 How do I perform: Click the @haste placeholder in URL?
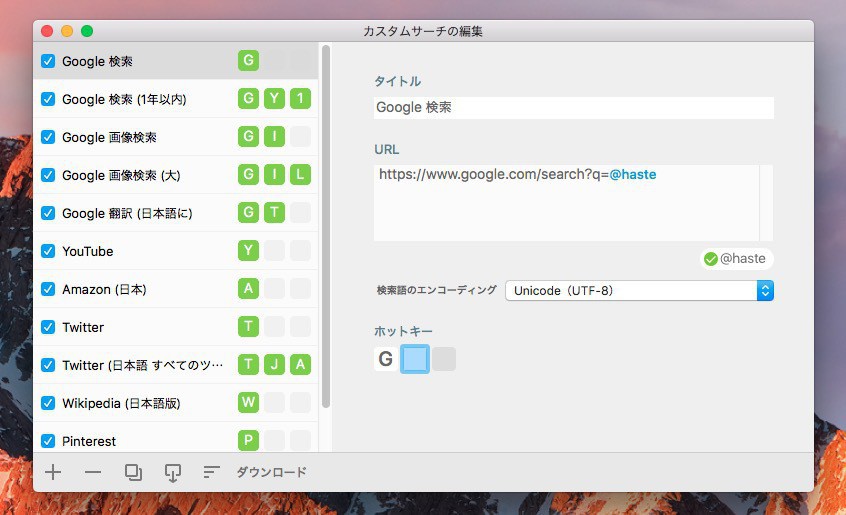(x=633, y=174)
